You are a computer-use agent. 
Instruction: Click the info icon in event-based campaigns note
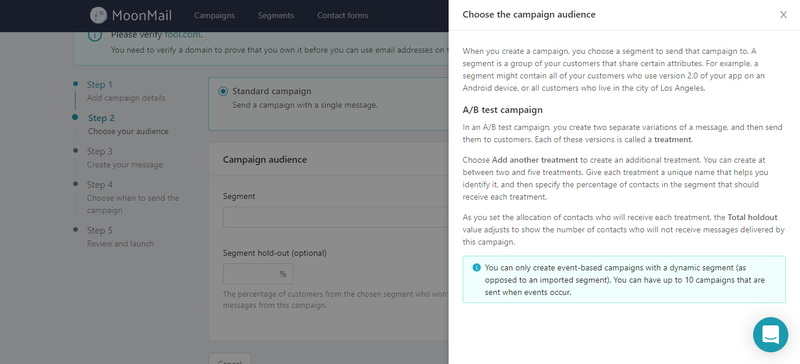477,268
